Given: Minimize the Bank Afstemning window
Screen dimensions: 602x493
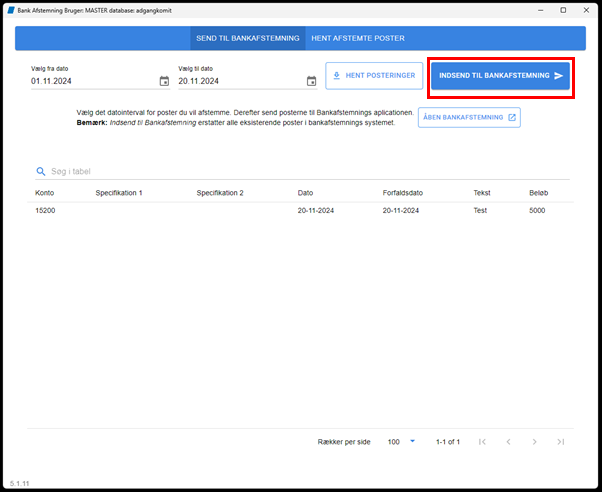Looking at the screenshot, I should (541, 10).
